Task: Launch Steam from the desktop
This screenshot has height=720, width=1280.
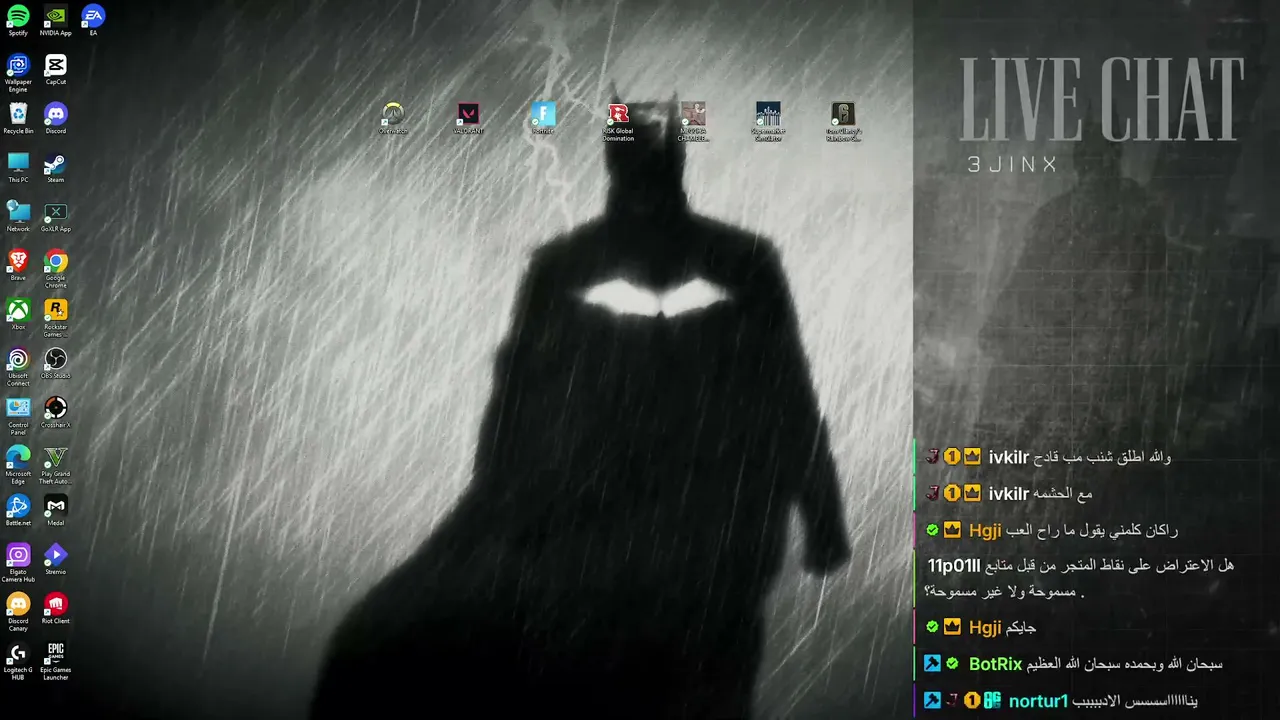Action: [x=56, y=167]
